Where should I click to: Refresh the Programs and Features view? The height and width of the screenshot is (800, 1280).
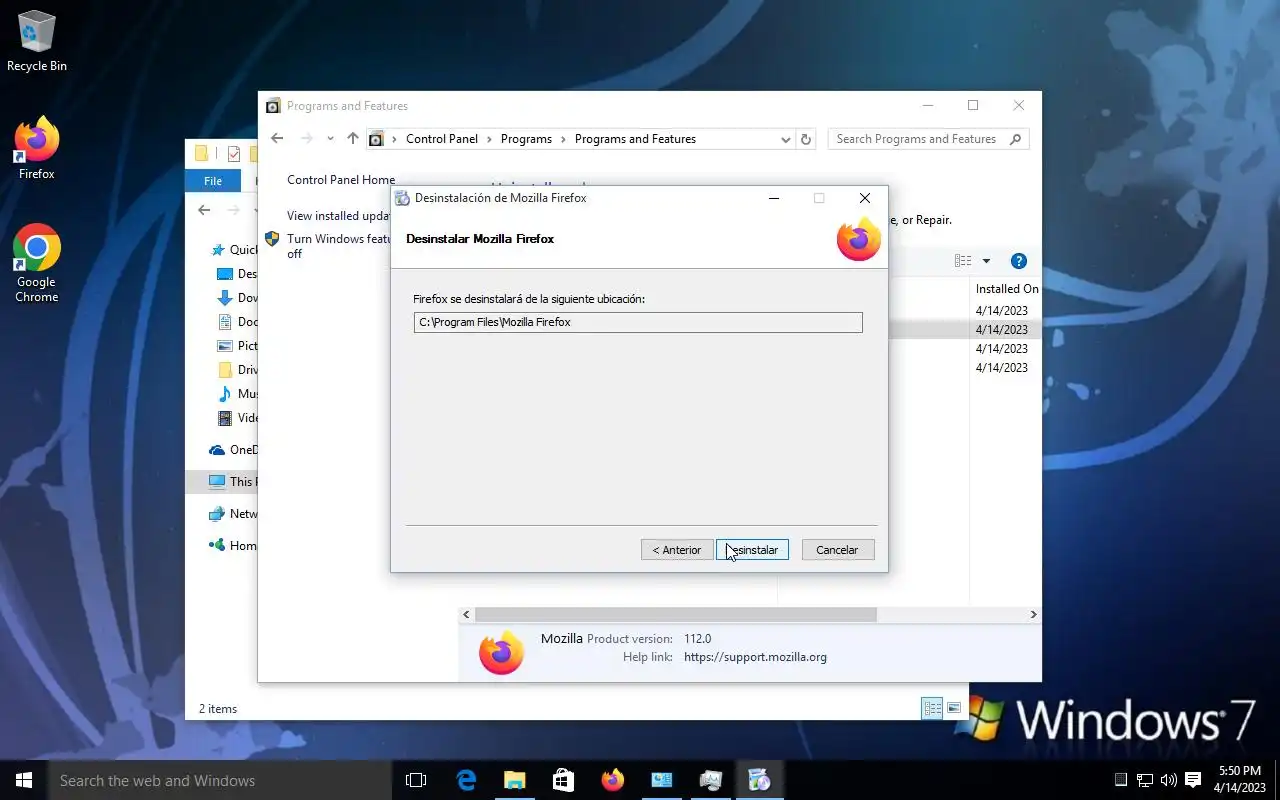[806, 139]
